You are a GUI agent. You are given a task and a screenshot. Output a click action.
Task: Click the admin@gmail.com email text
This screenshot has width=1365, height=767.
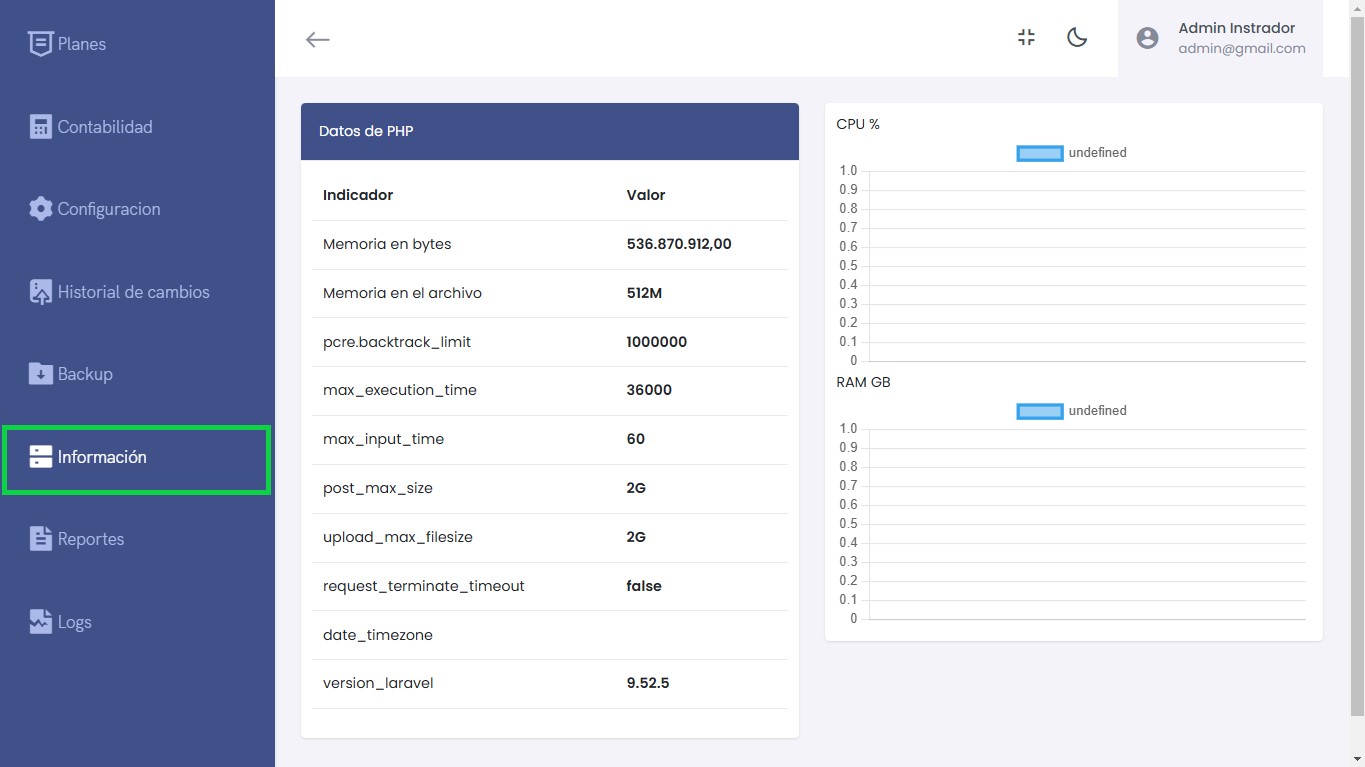tap(1241, 48)
